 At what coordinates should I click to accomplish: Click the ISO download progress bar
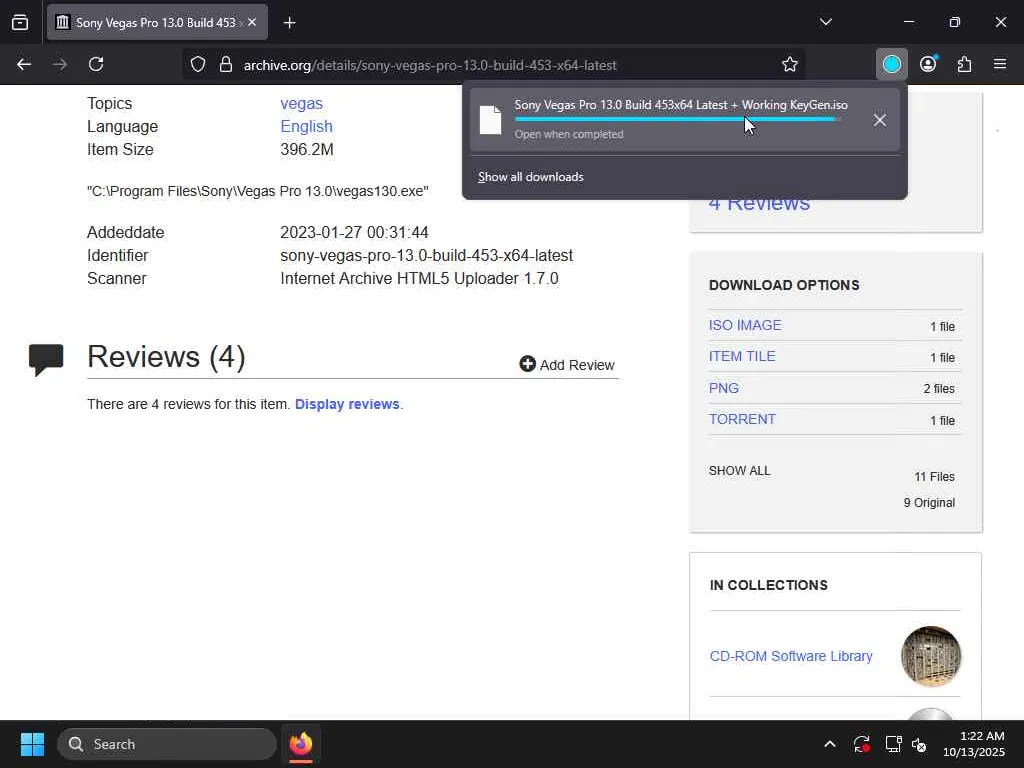tap(677, 120)
